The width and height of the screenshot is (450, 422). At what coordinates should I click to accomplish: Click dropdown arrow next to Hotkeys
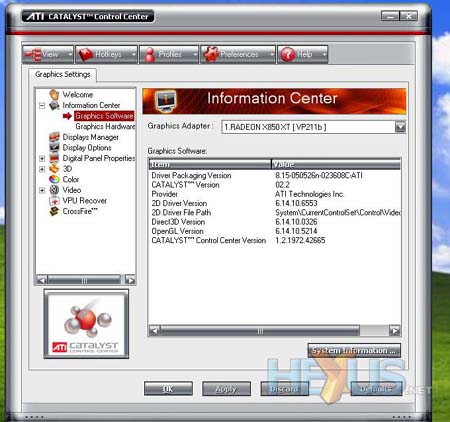[134, 54]
